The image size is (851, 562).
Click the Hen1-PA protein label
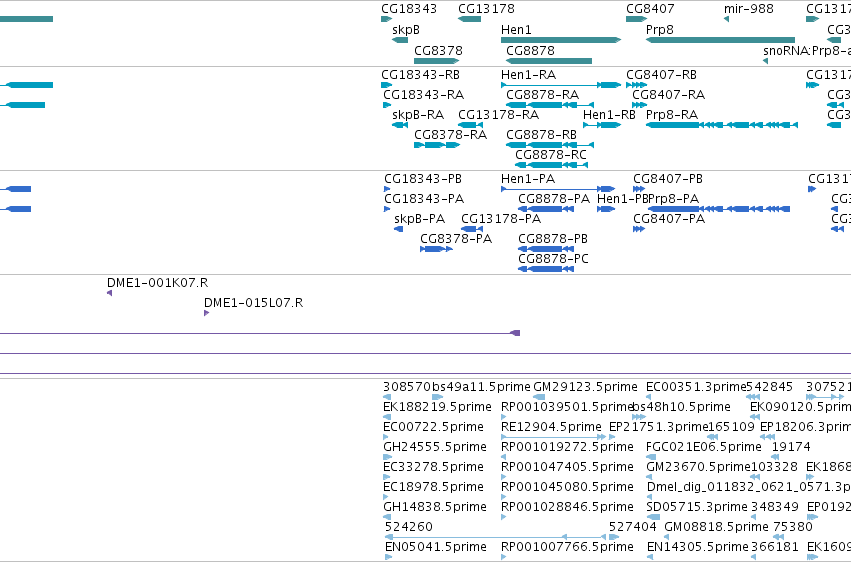[528, 179]
